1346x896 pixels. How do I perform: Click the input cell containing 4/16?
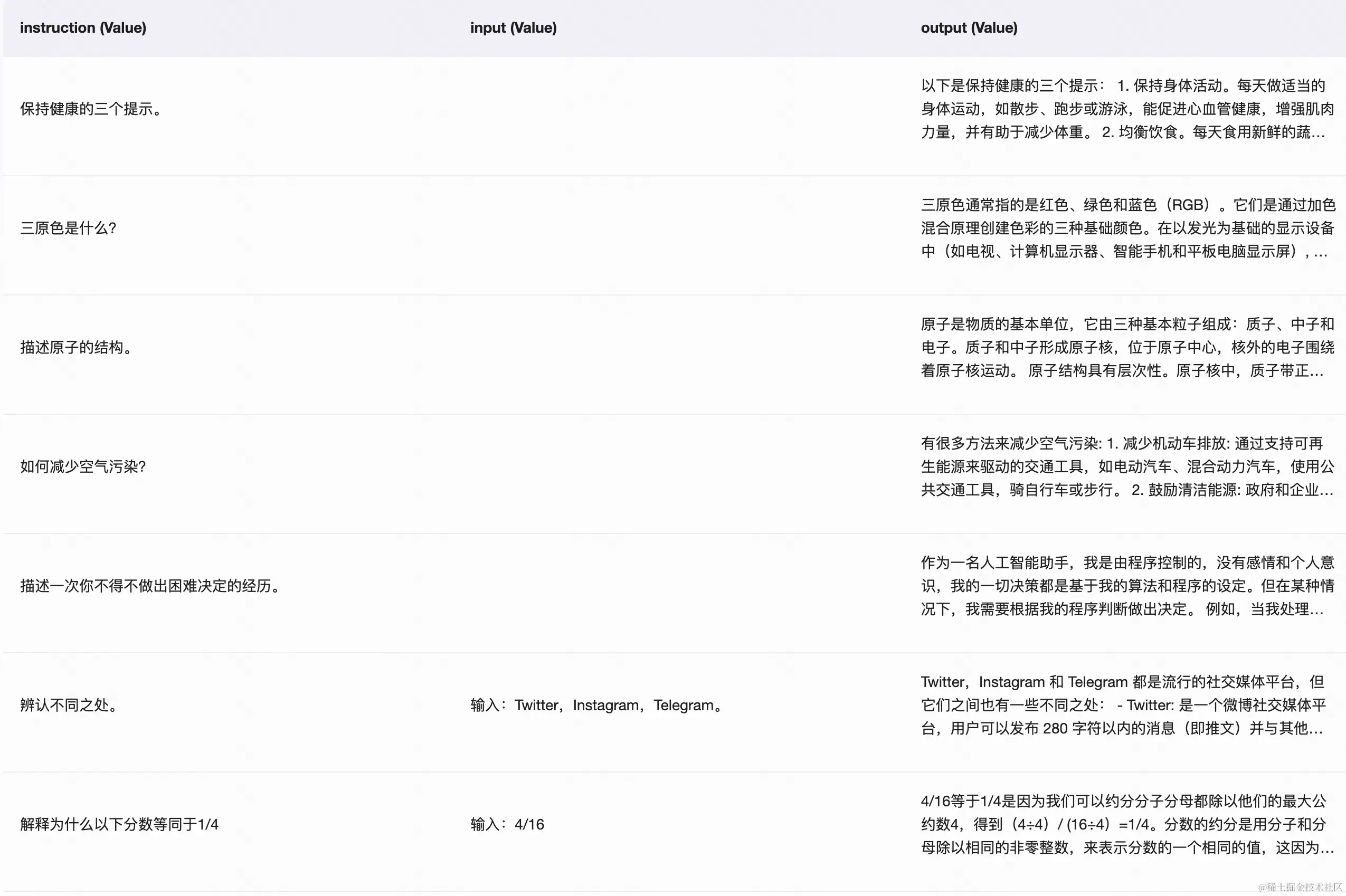click(507, 824)
